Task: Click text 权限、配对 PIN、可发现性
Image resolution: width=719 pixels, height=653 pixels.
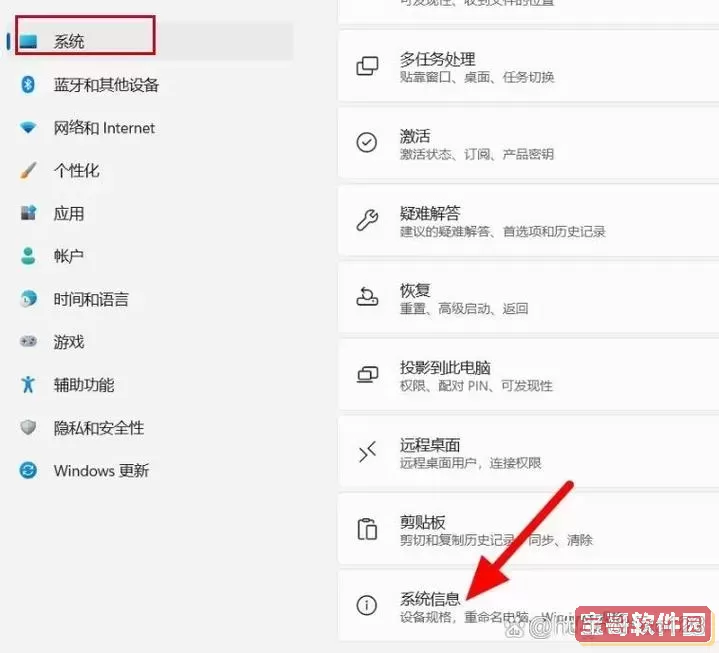Action: pyautogui.click(x=476, y=386)
